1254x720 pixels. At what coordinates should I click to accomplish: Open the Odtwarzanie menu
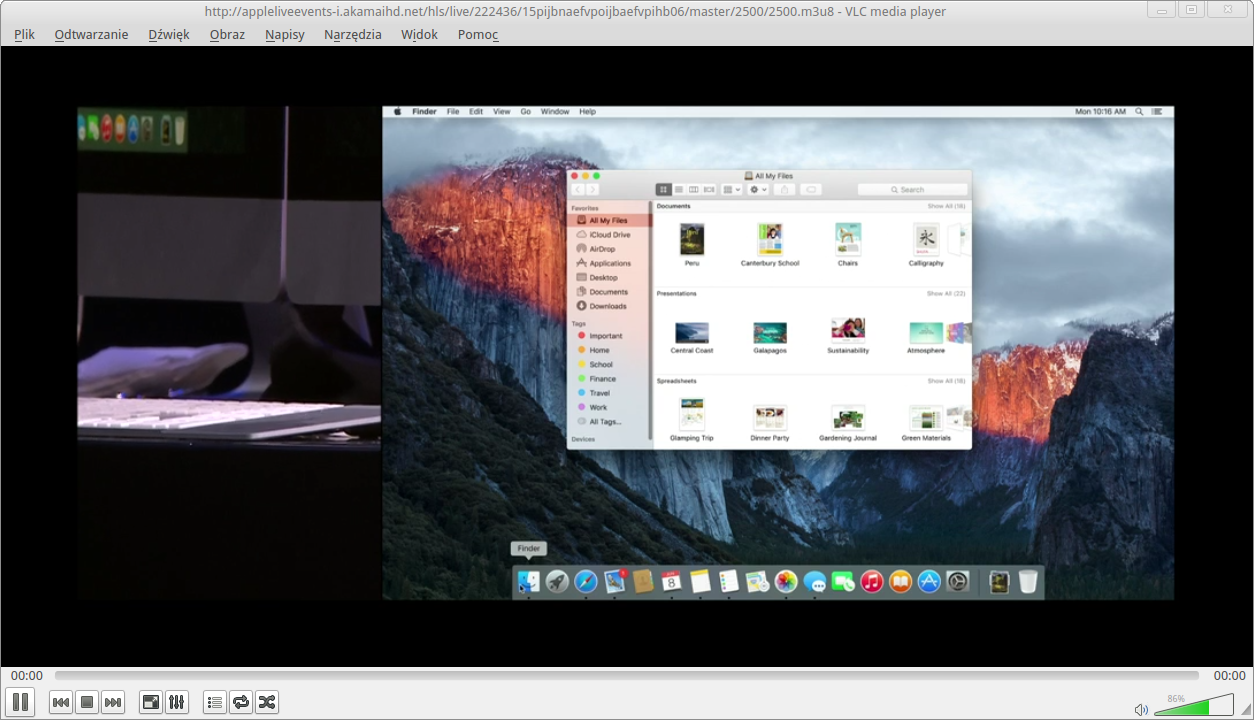(91, 34)
